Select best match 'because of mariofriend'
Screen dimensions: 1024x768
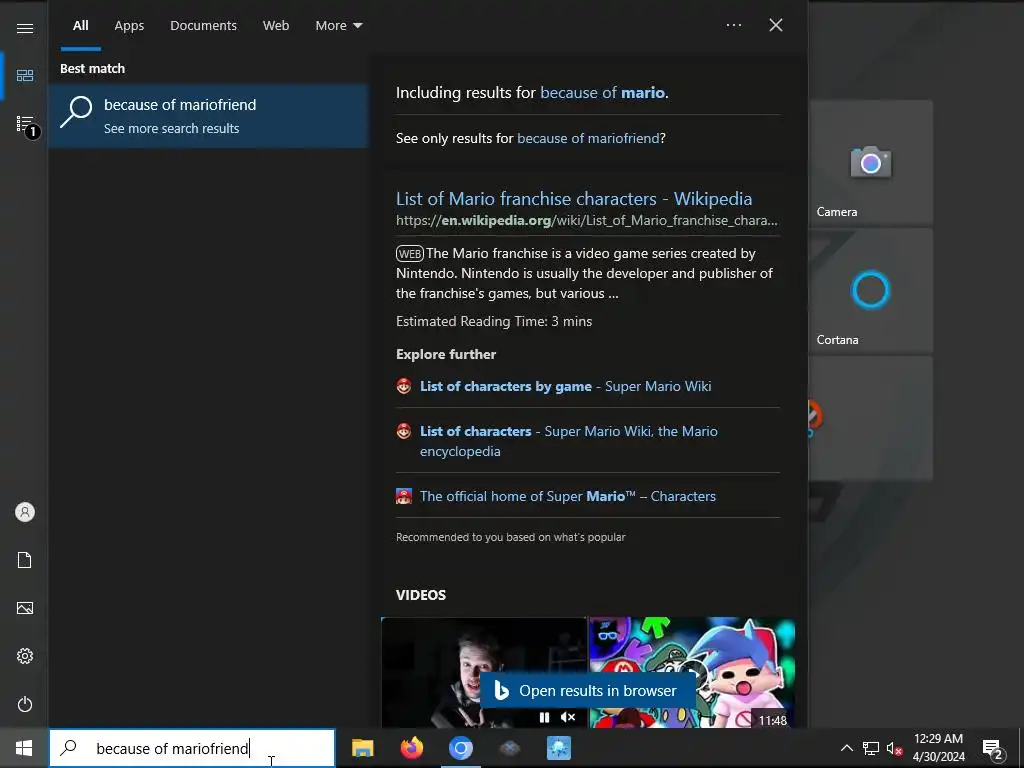tap(208, 116)
